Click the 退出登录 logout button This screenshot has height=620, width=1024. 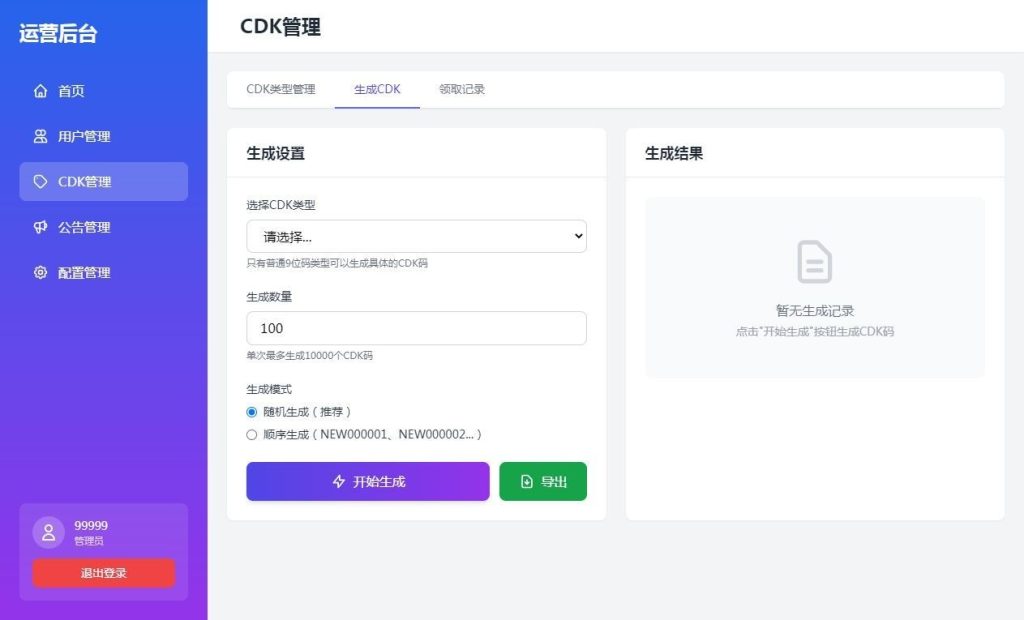coord(103,572)
